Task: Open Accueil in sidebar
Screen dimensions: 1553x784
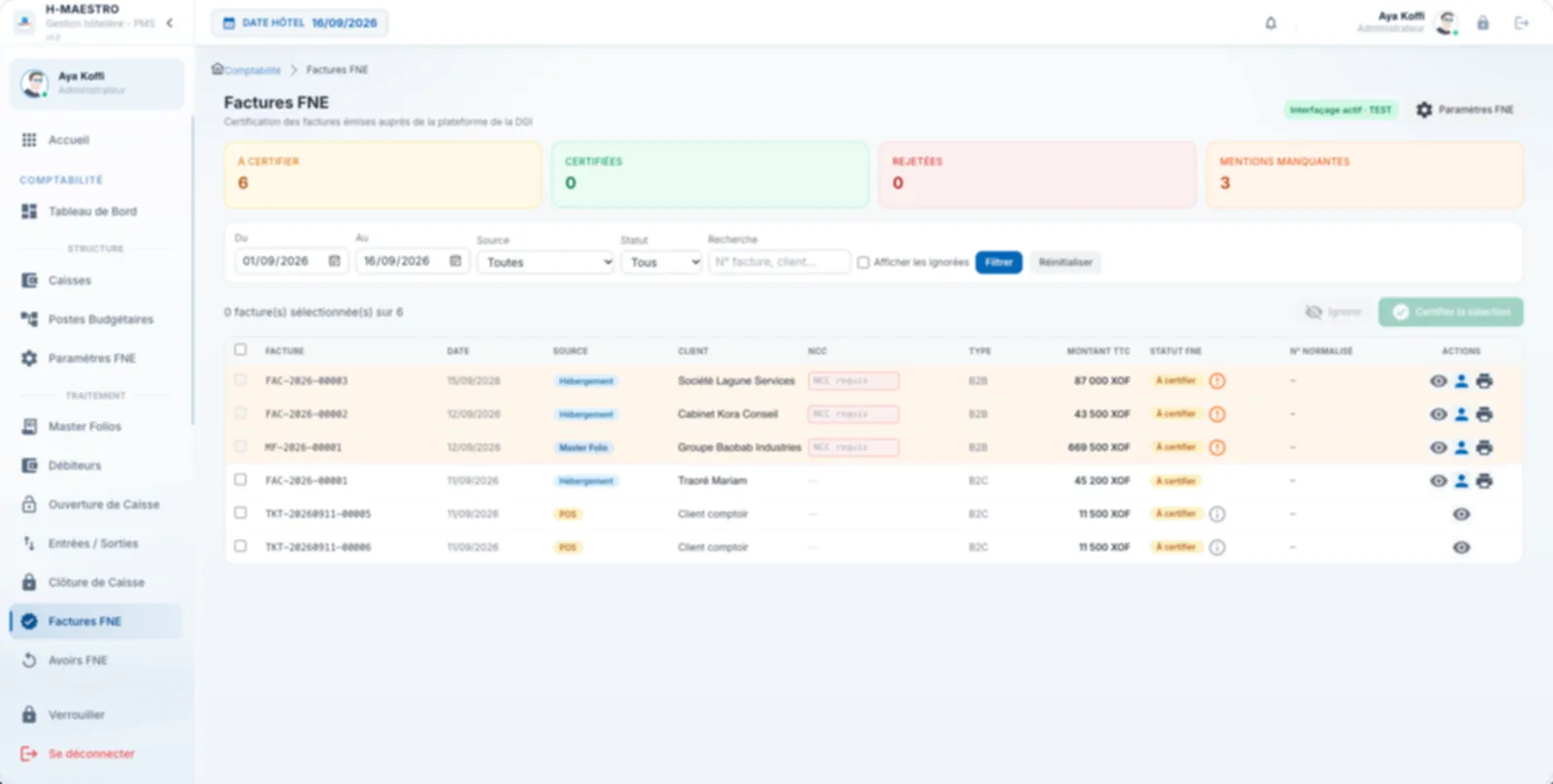Action: [97, 140]
